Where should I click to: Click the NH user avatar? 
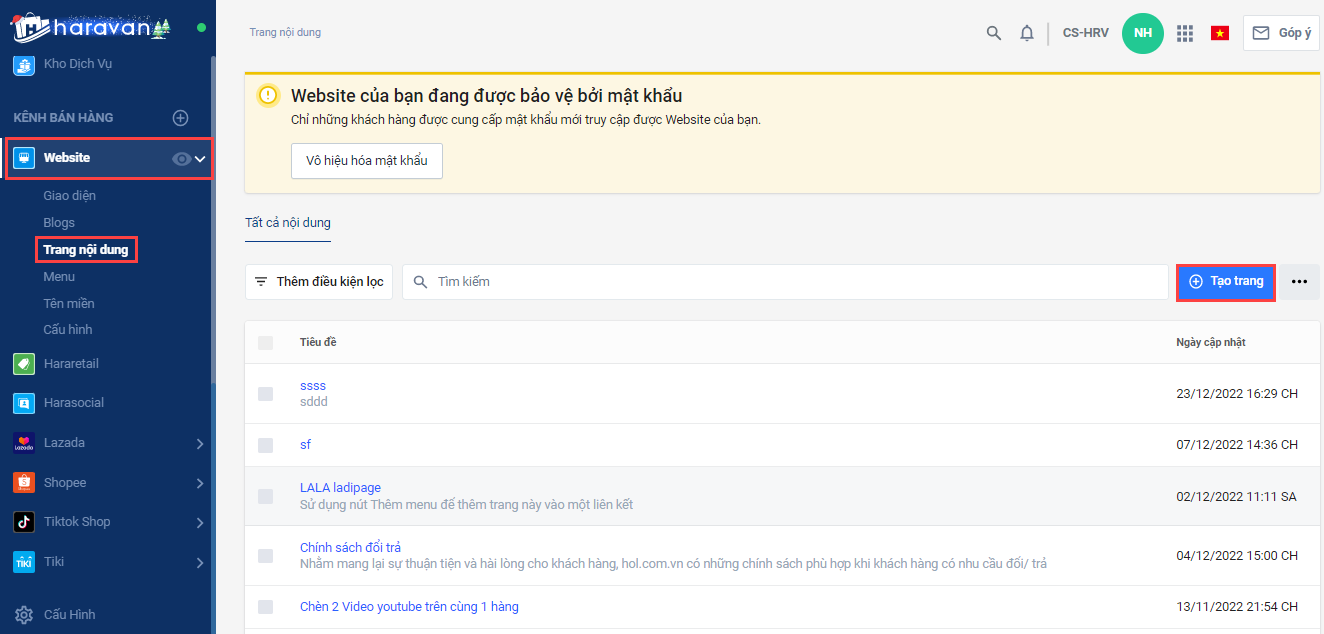[1142, 33]
